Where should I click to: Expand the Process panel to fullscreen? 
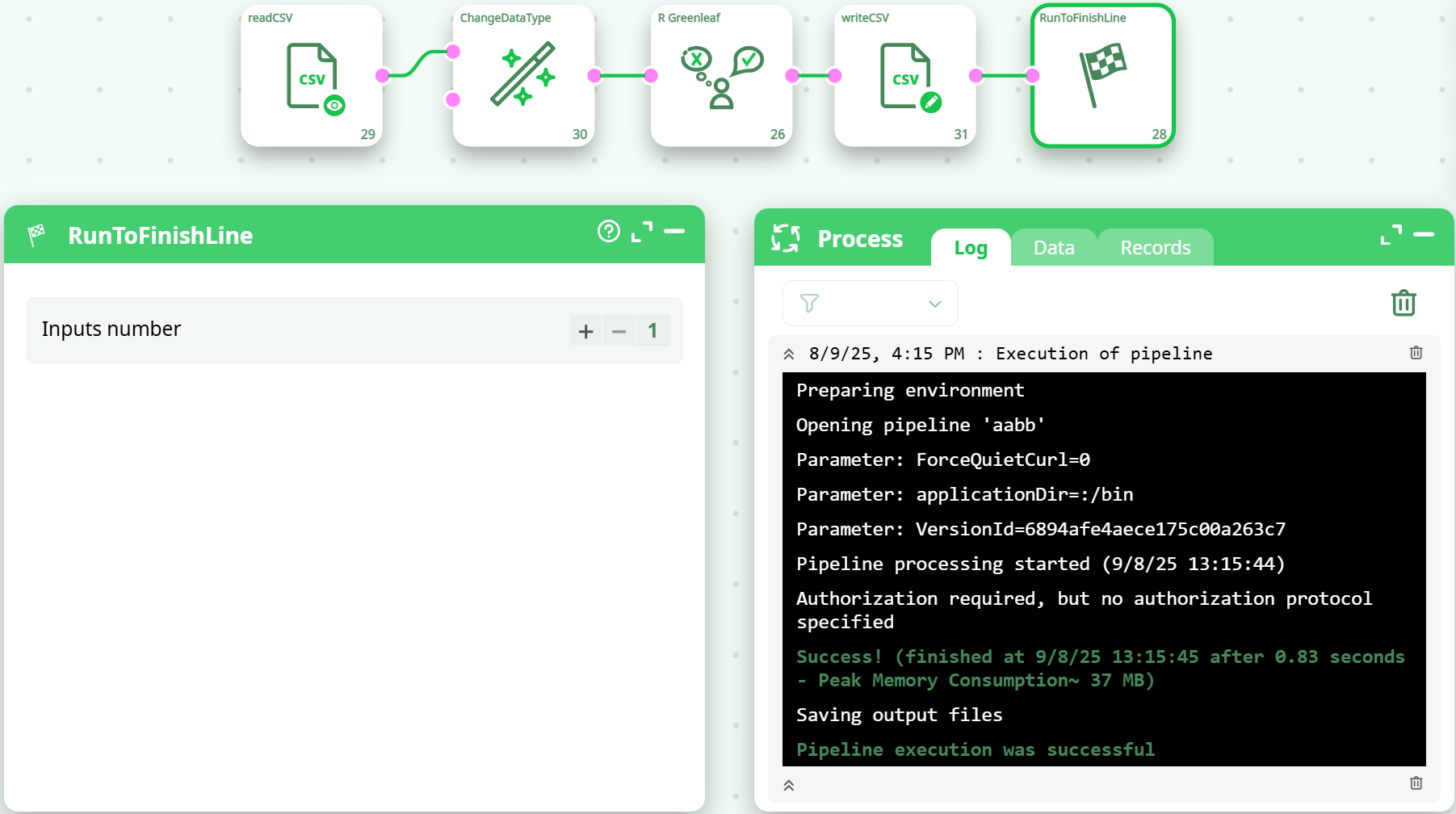coord(1391,235)
